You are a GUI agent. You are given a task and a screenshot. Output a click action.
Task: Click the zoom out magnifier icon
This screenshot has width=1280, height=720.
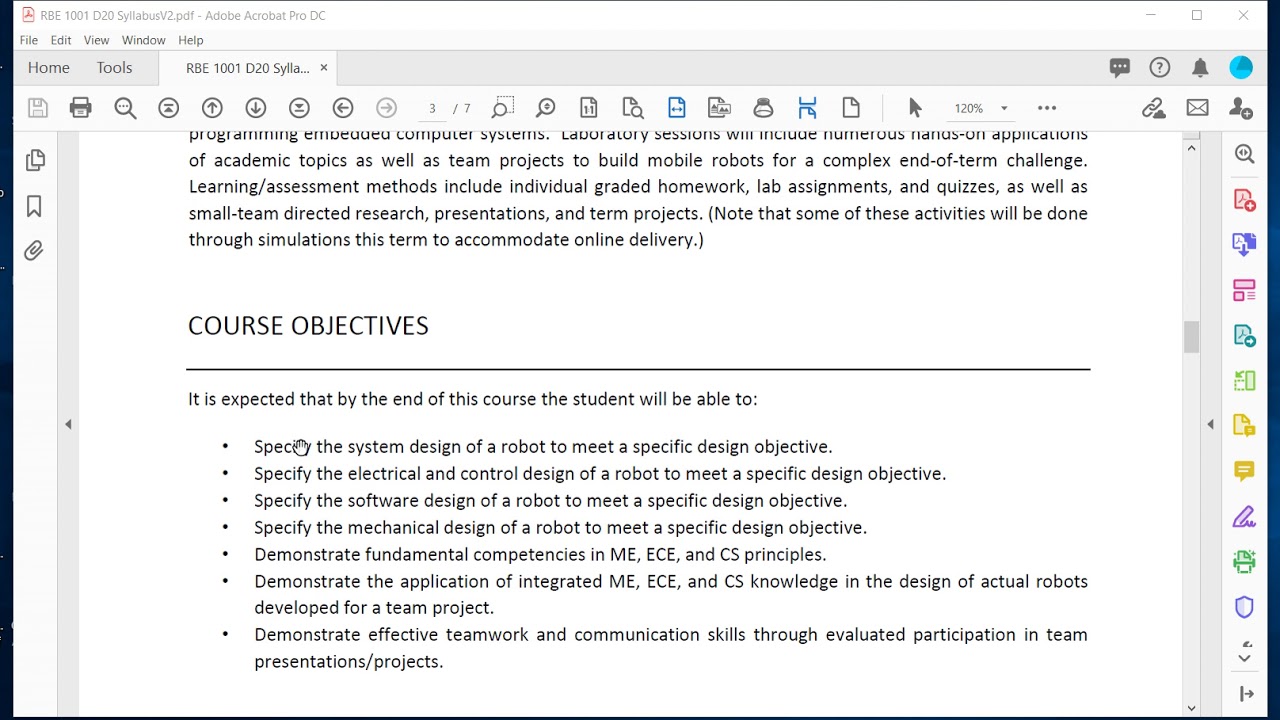125,108
